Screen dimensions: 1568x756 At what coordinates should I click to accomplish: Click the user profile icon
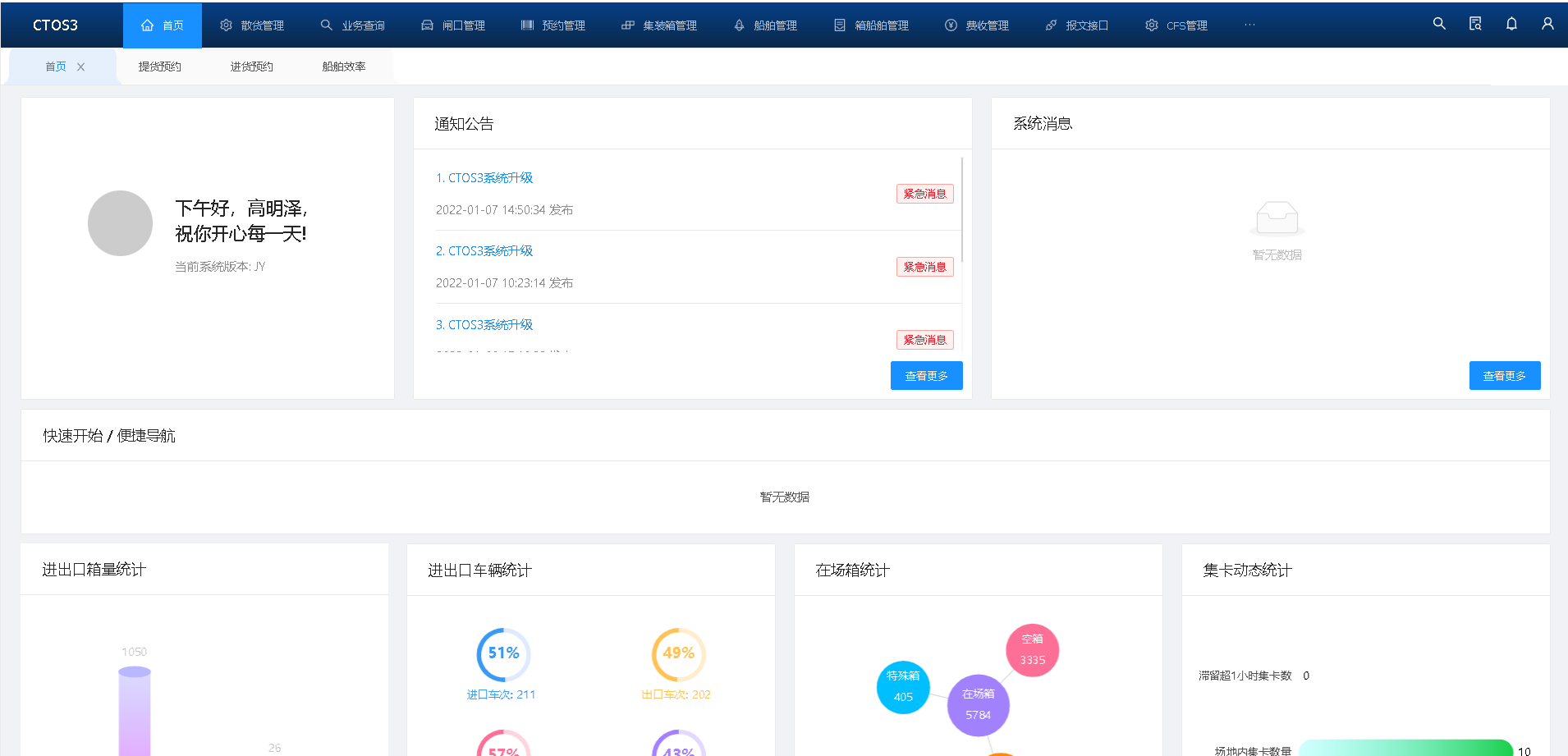tap(1547, 24)
